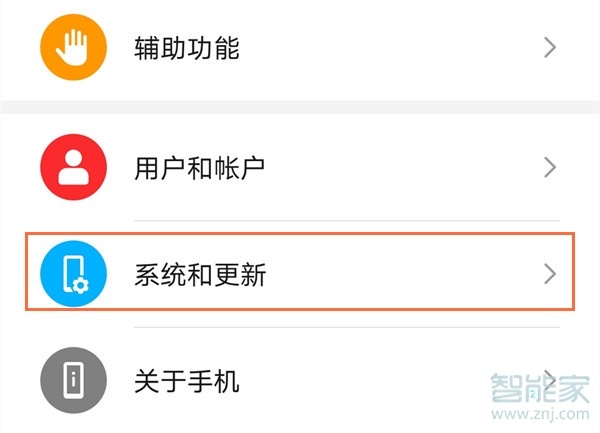Tap the blue System and Updates icon
The image size is (600, 433).
click(73, 273)
